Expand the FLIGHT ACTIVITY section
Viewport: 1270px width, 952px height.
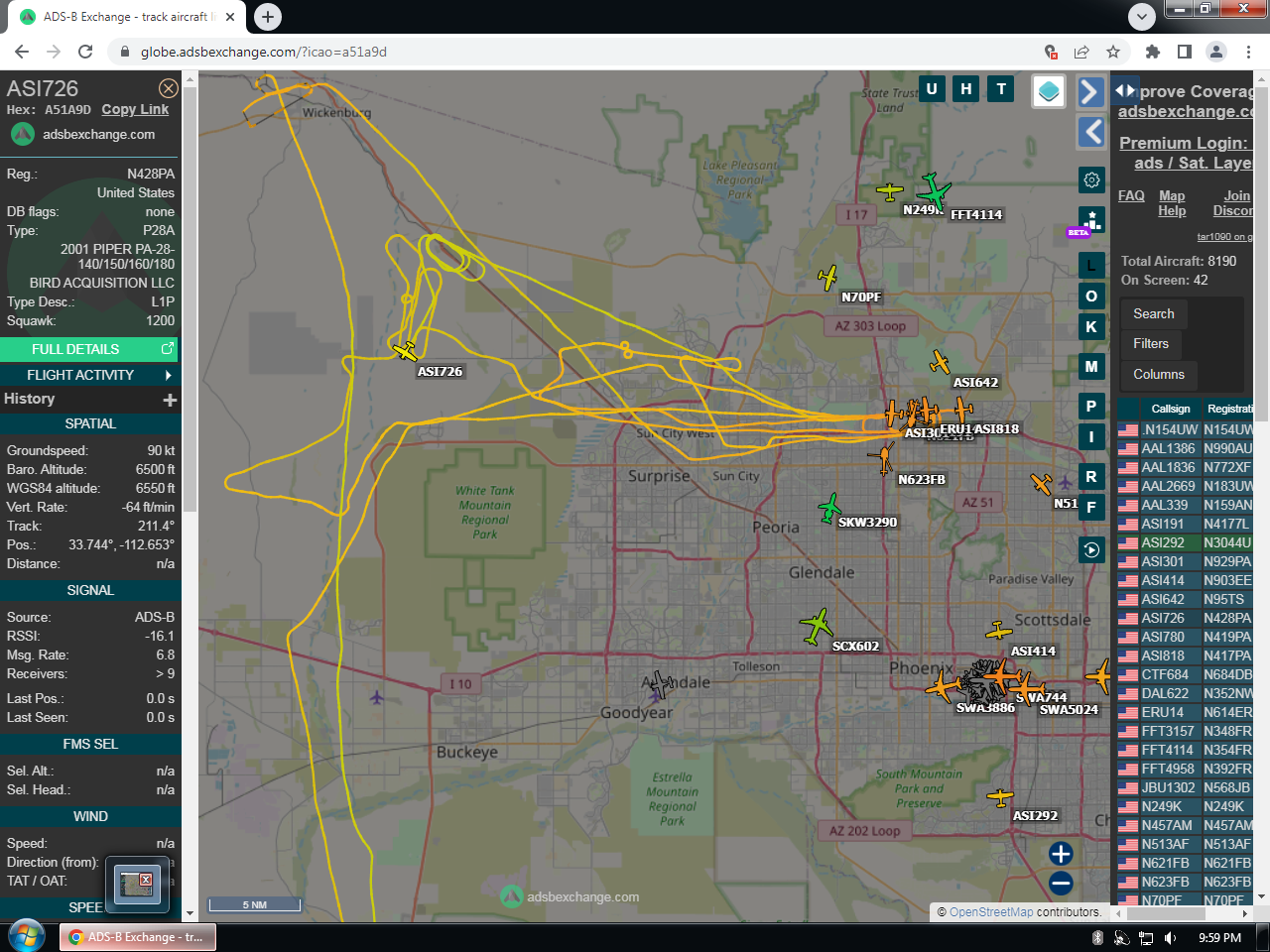click(x=90, y=375)
